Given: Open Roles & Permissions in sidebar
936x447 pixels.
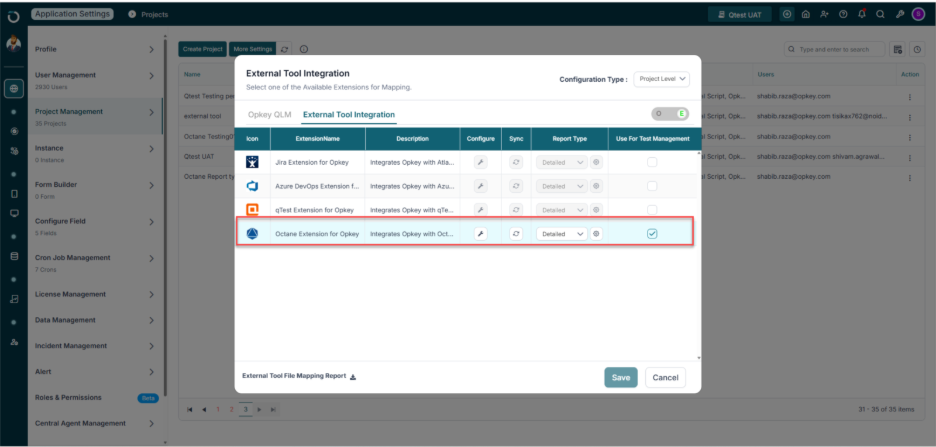Looking at the screenshot, I should click(x=95, y=397).
